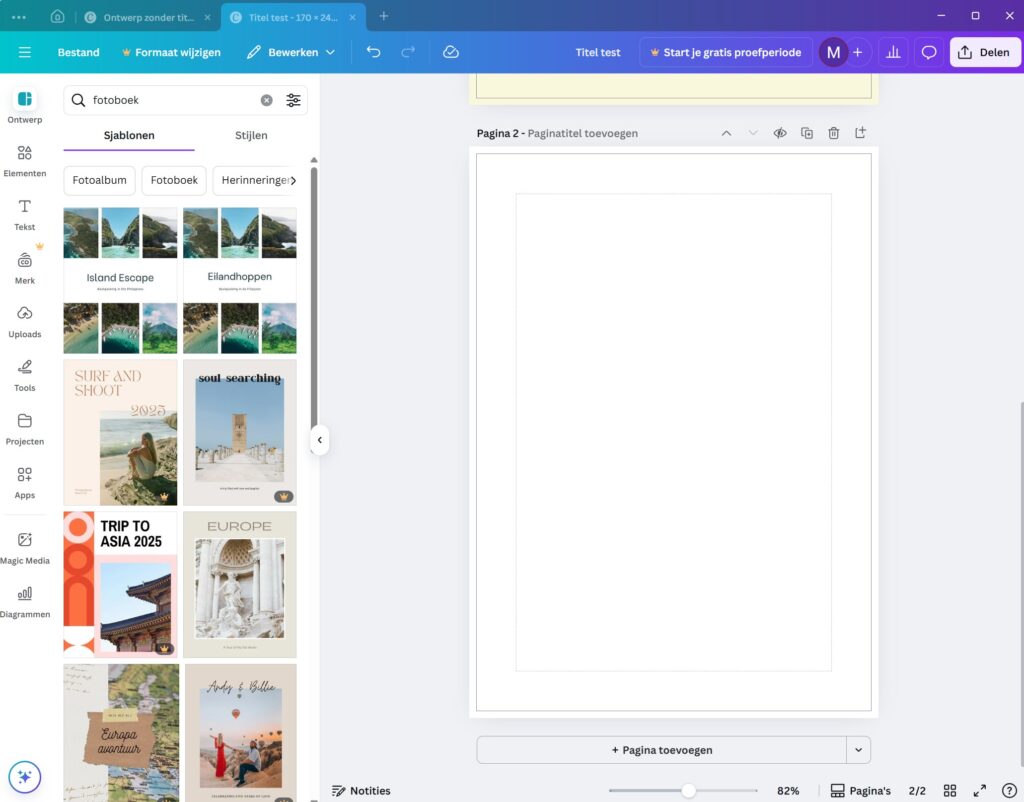Click the Pagina toevoegen button
Screen dimensions: 1024x802
point(661,750)
